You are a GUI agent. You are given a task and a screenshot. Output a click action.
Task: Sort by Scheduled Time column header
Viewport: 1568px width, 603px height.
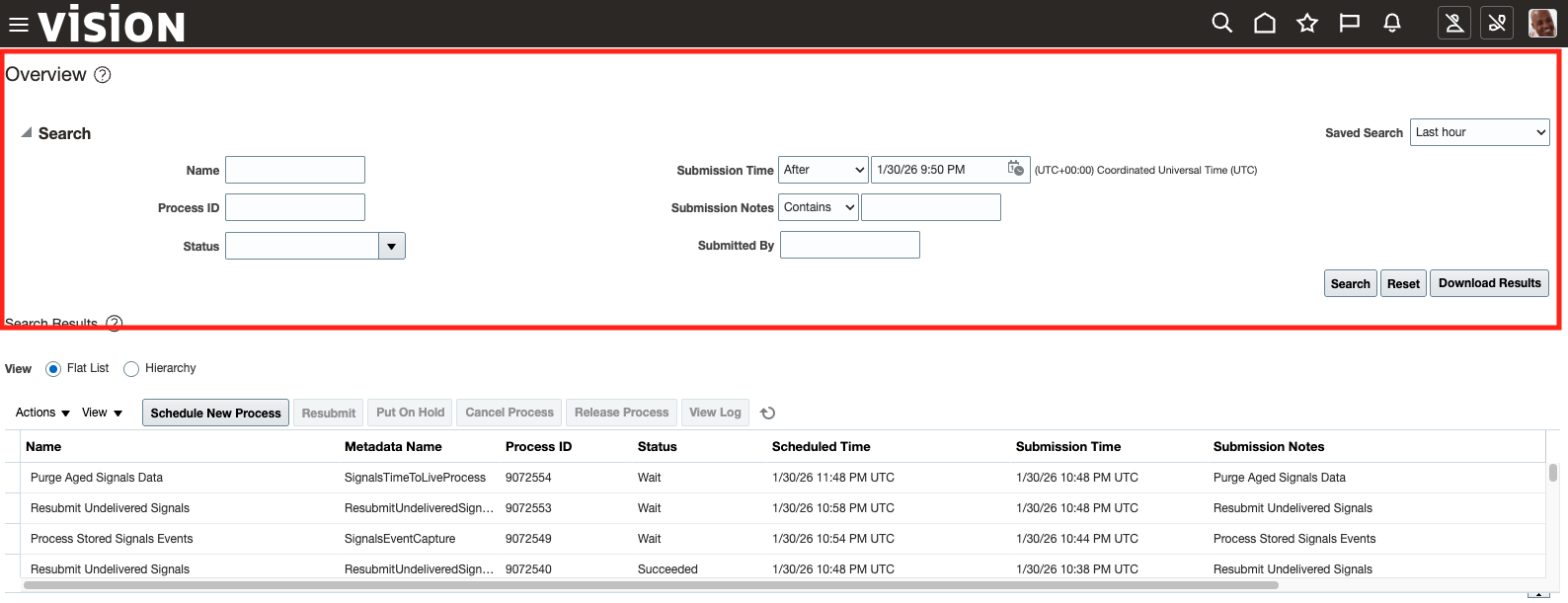[822, 447]
